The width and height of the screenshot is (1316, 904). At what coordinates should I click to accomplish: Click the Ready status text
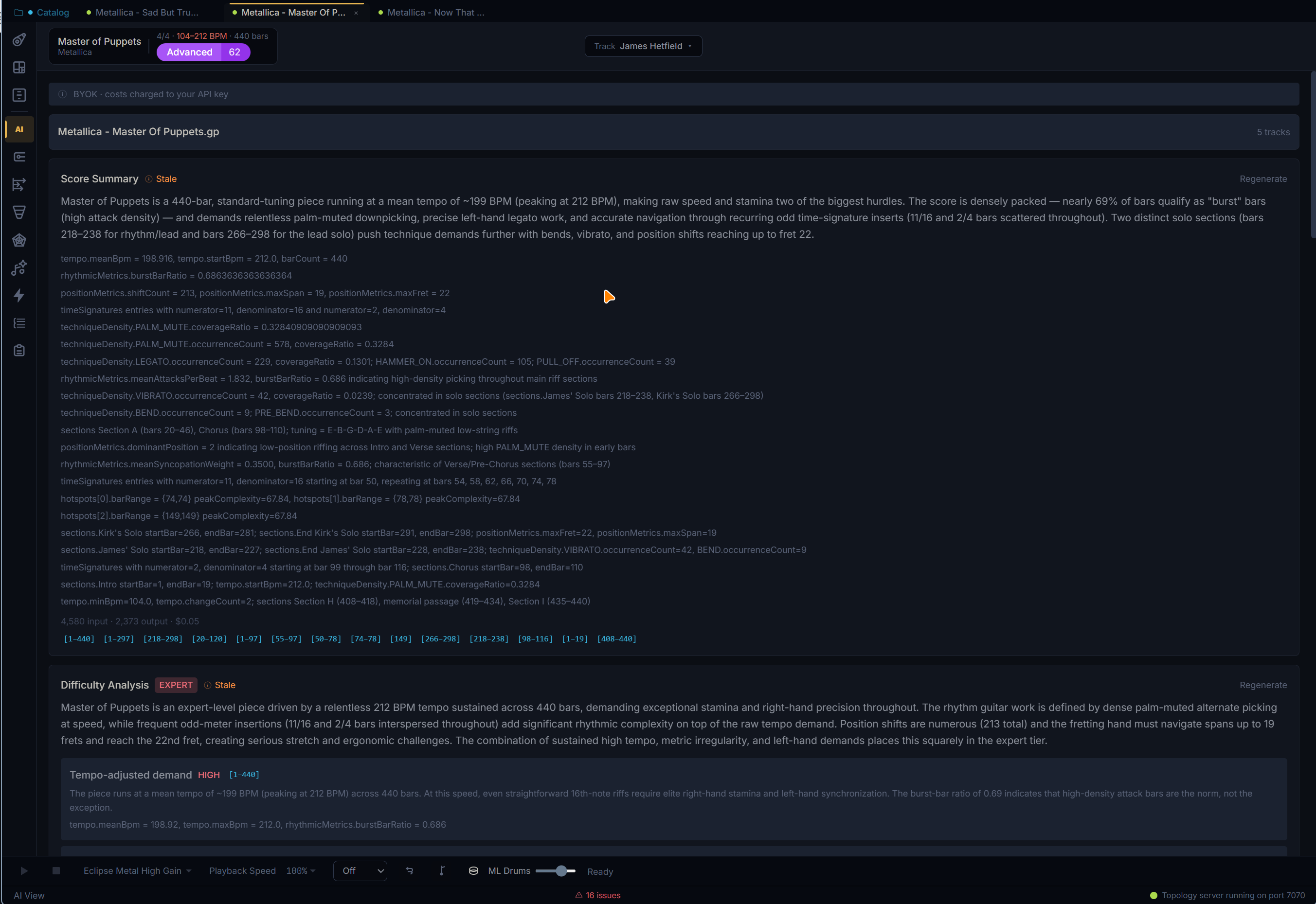point(600,872)
